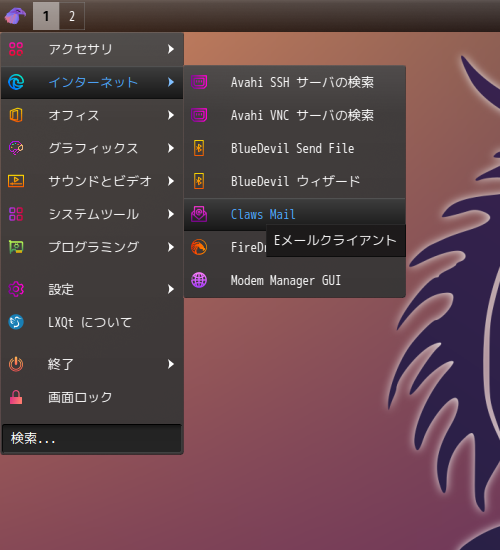This screenshot has width=500, height=550.
Task: Open the グラフィックス menu category
Action: click(x=92, y=148)
